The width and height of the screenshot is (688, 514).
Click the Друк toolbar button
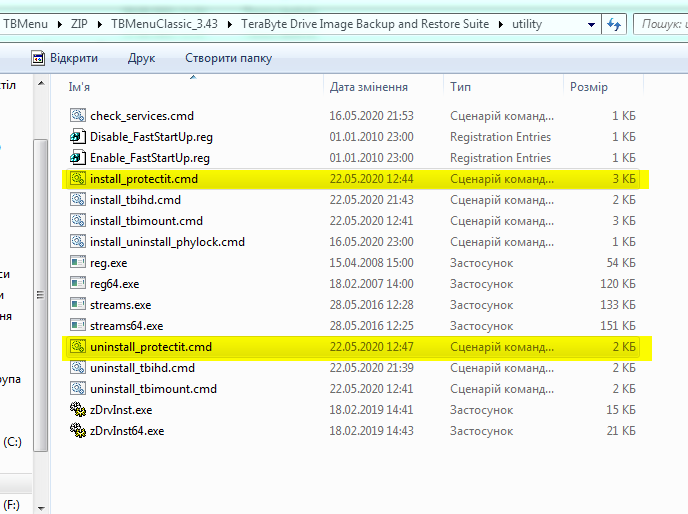pyautogui.click(x=141, y=58)
